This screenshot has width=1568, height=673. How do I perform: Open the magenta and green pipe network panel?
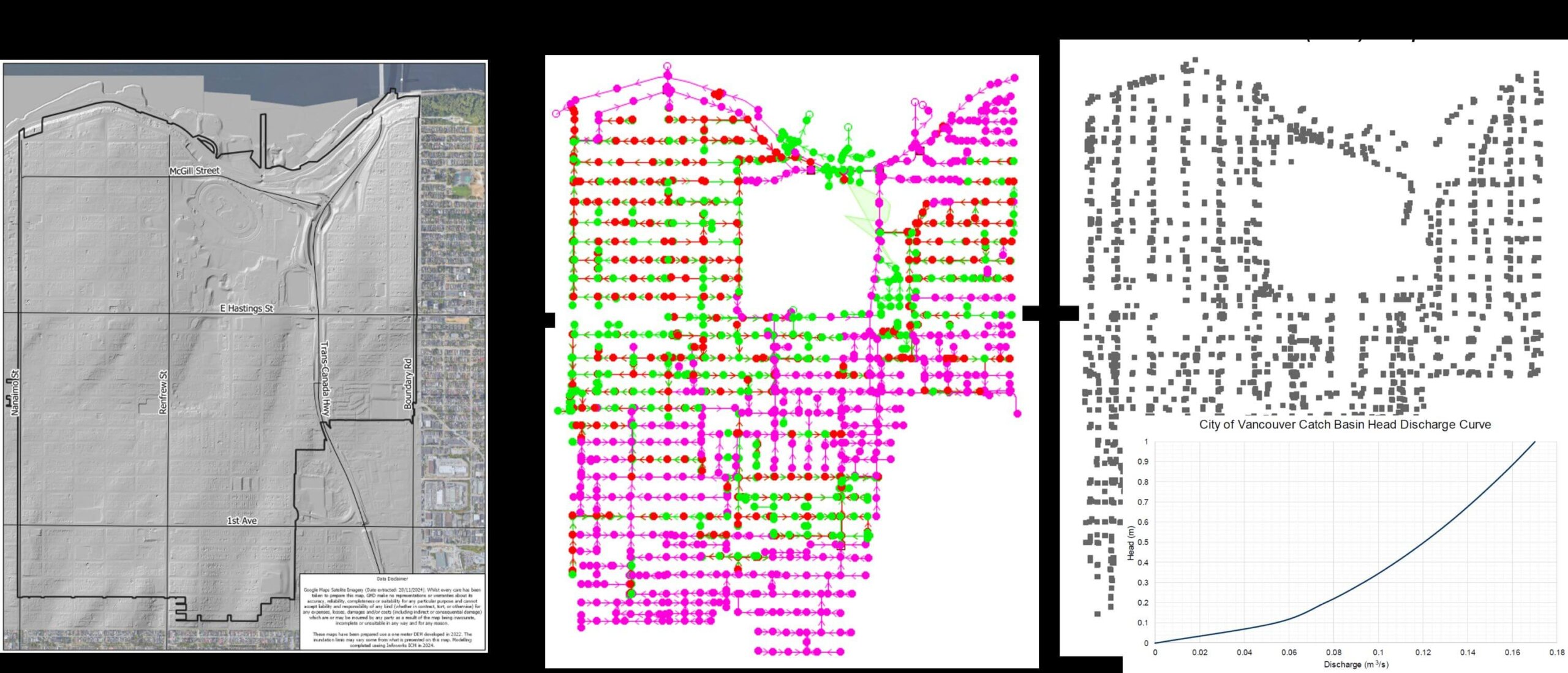point(792,362)
